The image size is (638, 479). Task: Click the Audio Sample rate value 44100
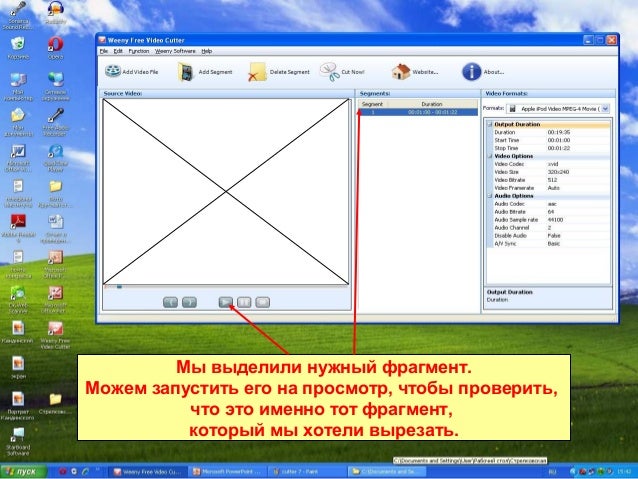[x=555, y=220]
